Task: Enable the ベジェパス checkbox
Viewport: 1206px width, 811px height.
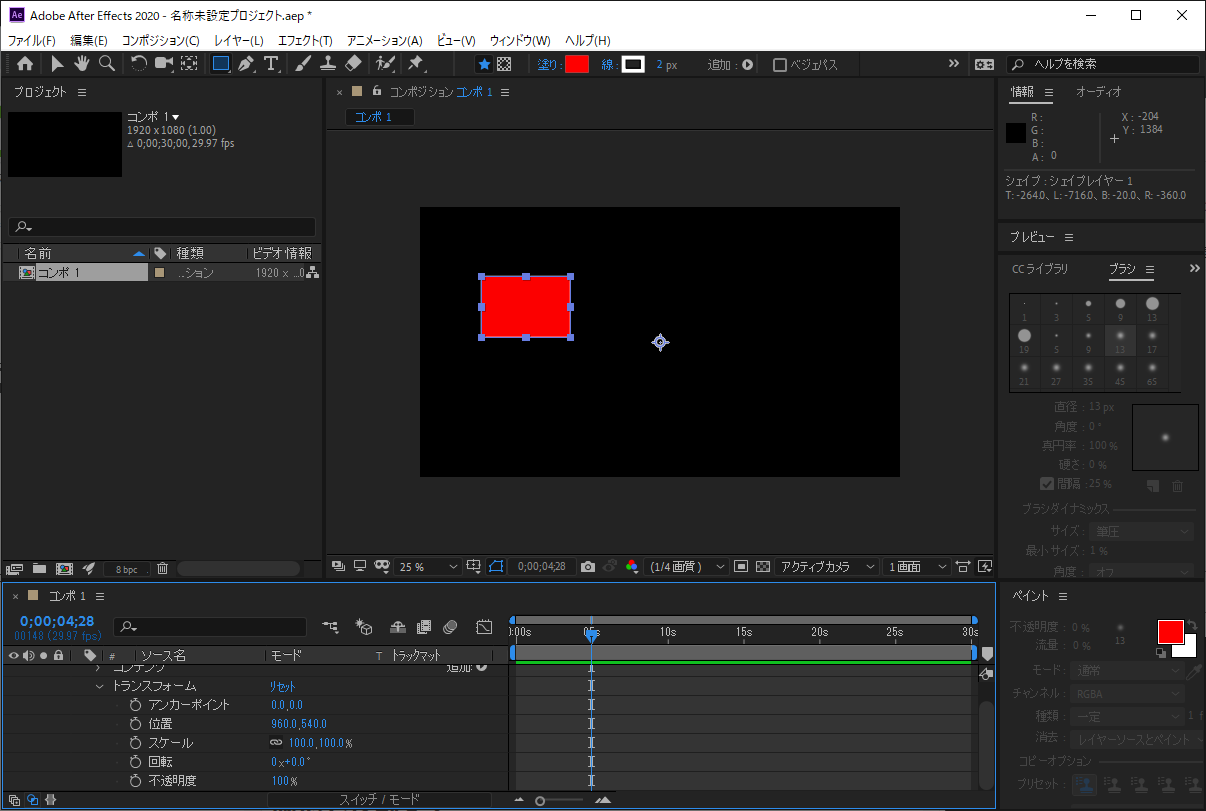Action: pos(780,65)
